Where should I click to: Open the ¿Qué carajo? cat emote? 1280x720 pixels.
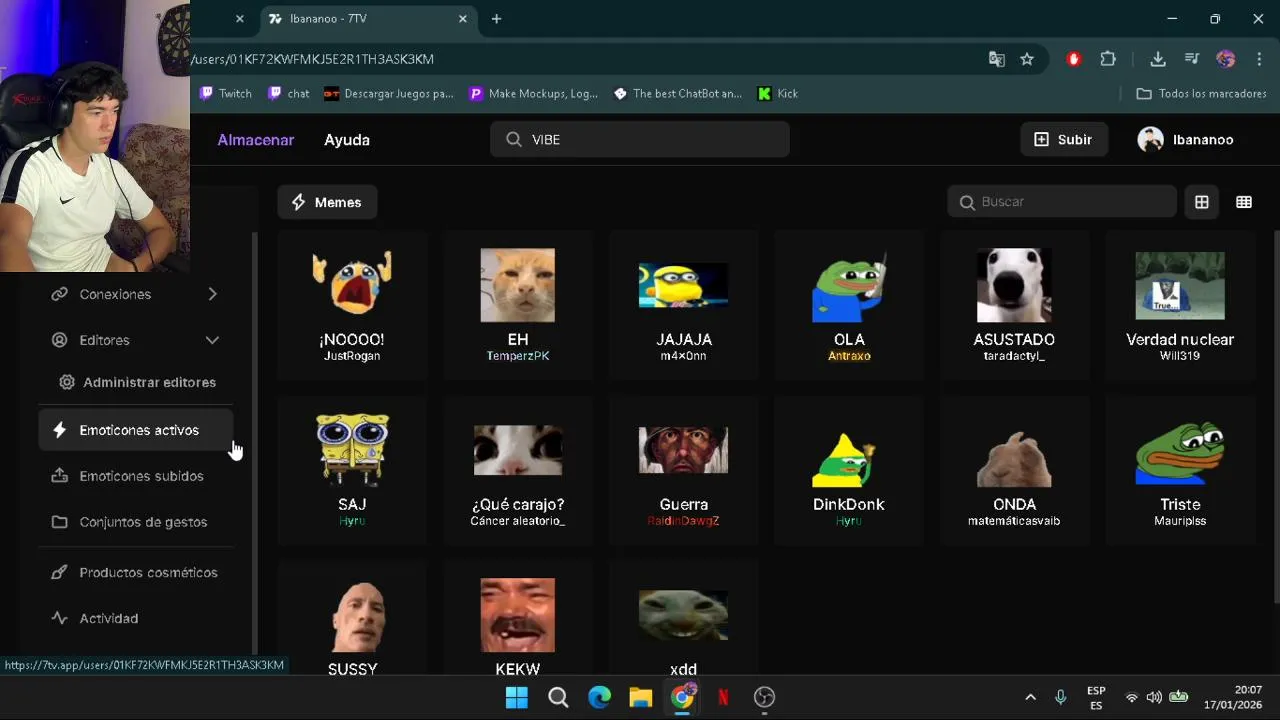pyautogui.click(x=518, y=470)
